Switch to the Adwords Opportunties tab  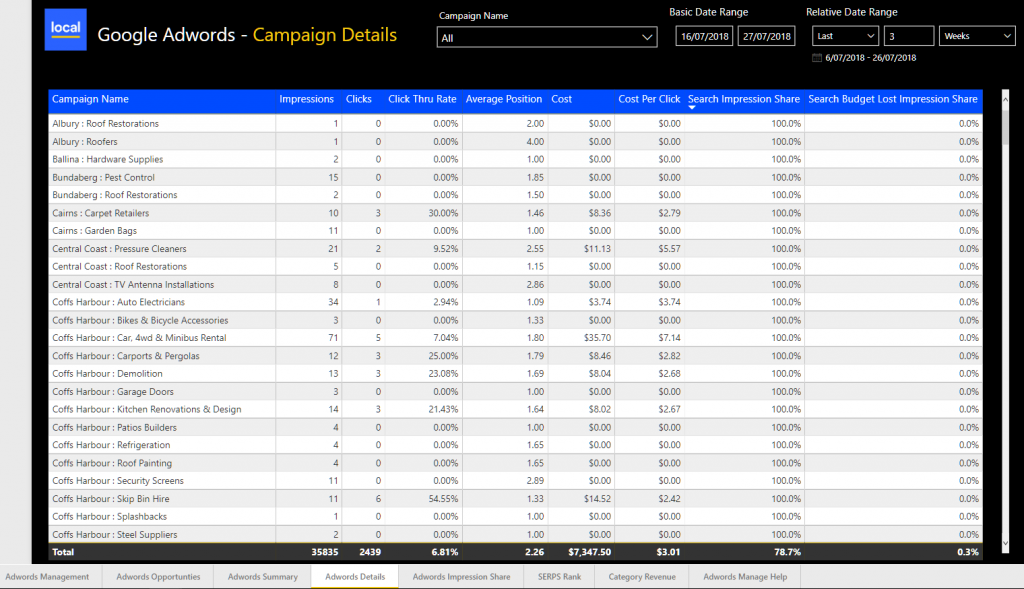(158, 577)
